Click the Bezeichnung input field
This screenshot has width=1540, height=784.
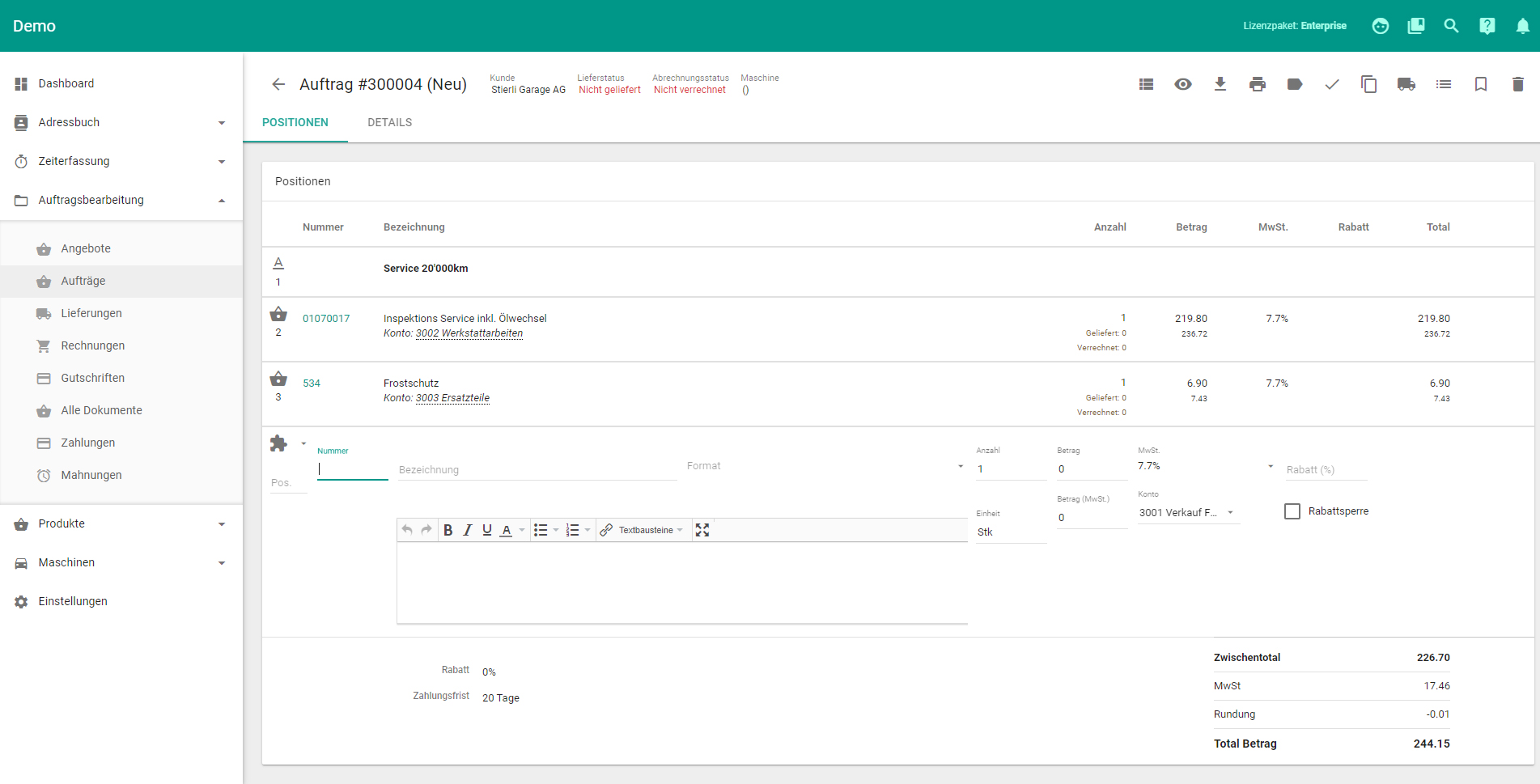(x=536, y=470)
